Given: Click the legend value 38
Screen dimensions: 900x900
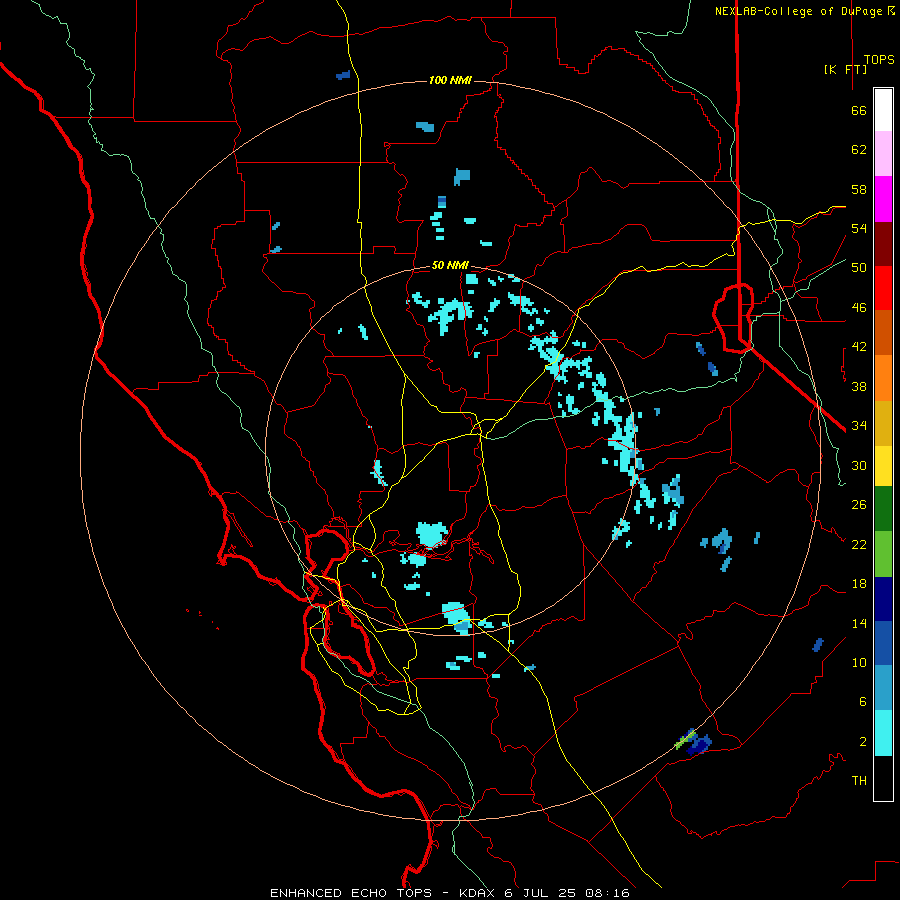Looking at the screenshot, I should (859, 387).
